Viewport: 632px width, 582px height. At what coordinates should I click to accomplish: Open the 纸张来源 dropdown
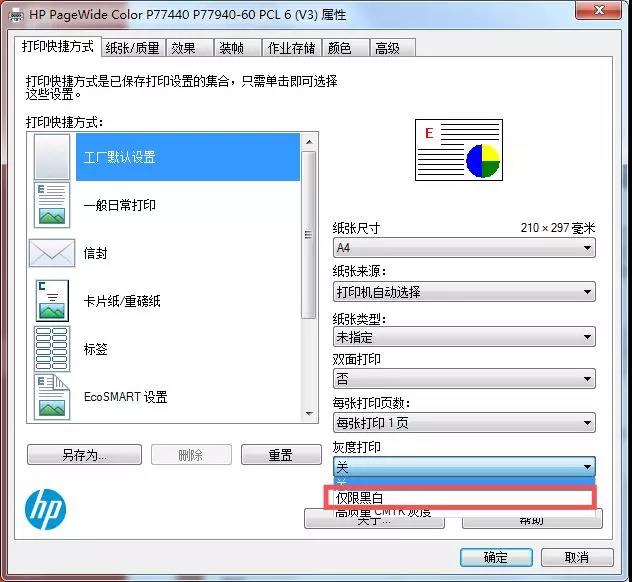point(464,291)
